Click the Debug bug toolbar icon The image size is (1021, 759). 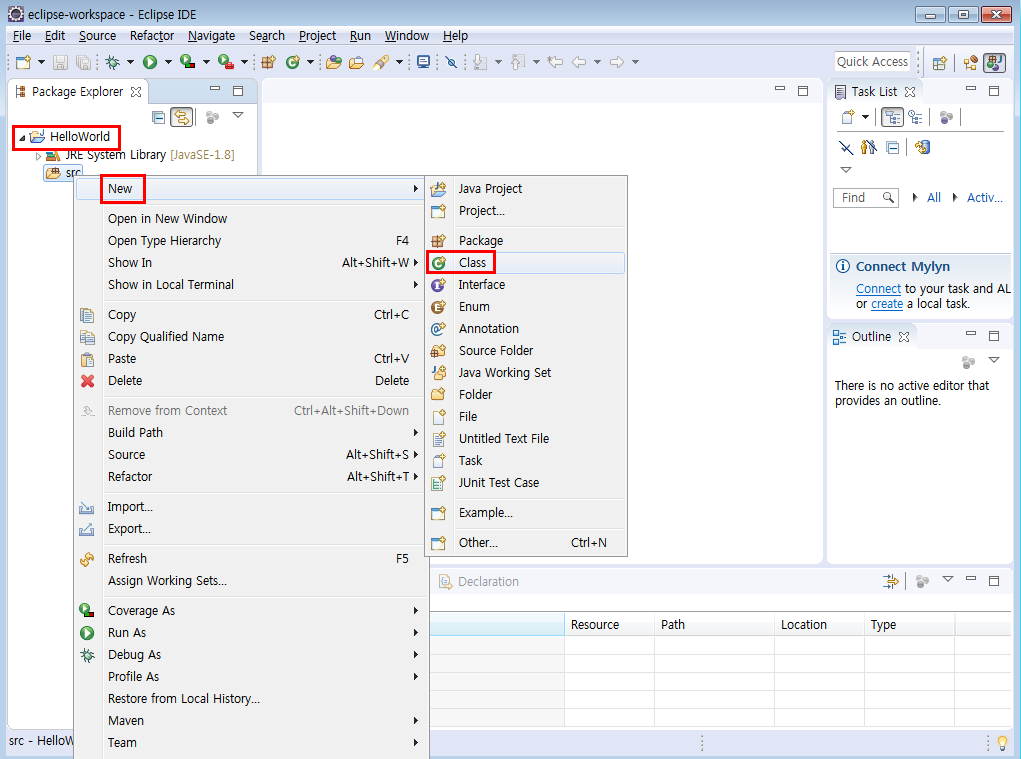(x=113, y=62)
